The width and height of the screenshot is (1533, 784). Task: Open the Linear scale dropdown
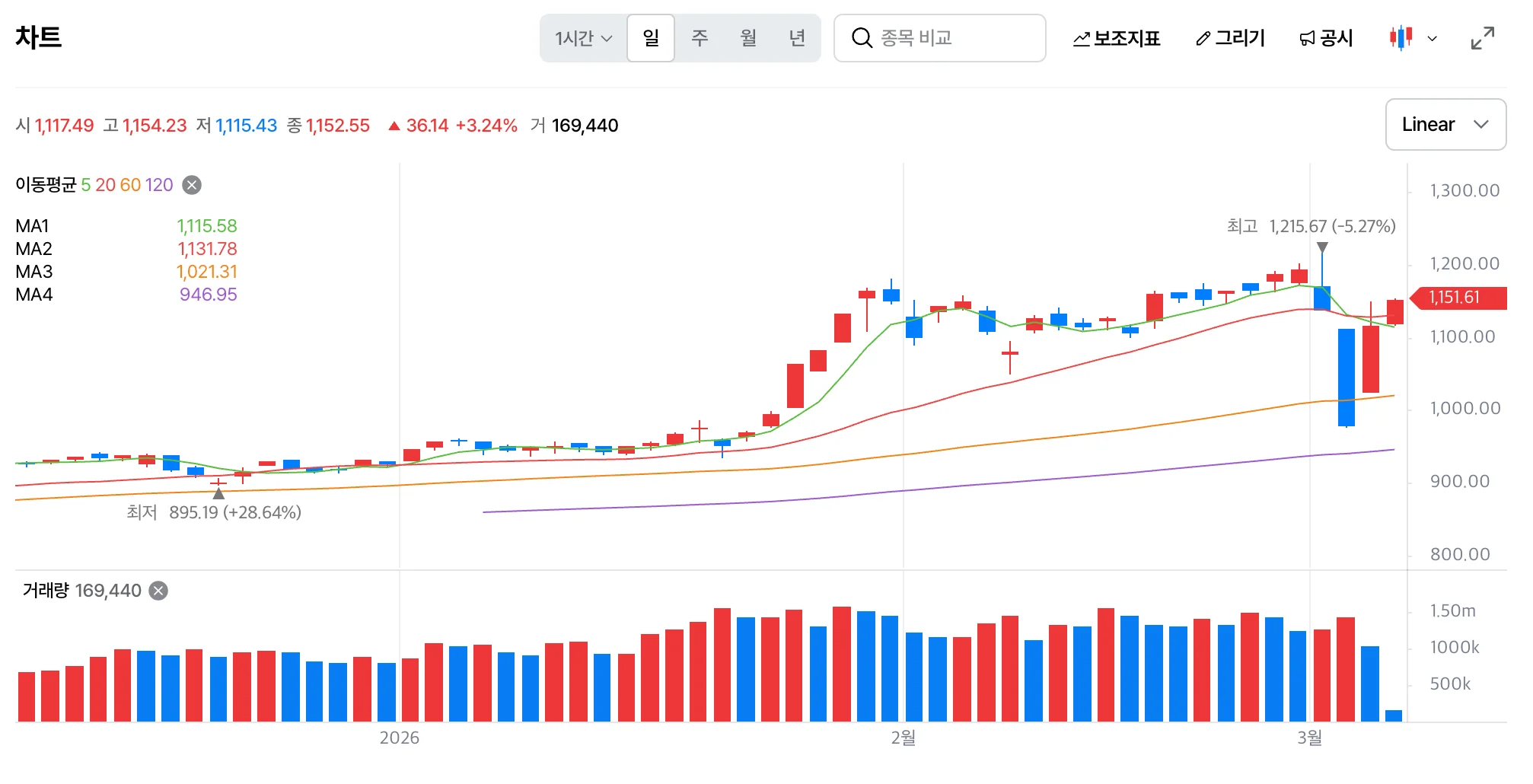(1445, 125)
